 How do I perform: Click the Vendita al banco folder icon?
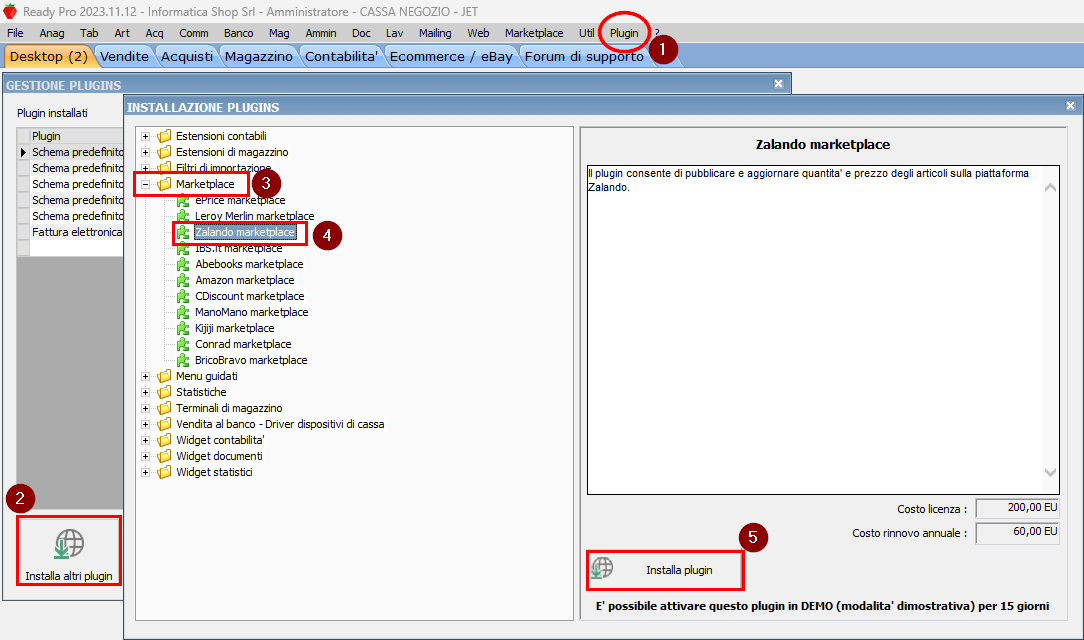point(164,424)
